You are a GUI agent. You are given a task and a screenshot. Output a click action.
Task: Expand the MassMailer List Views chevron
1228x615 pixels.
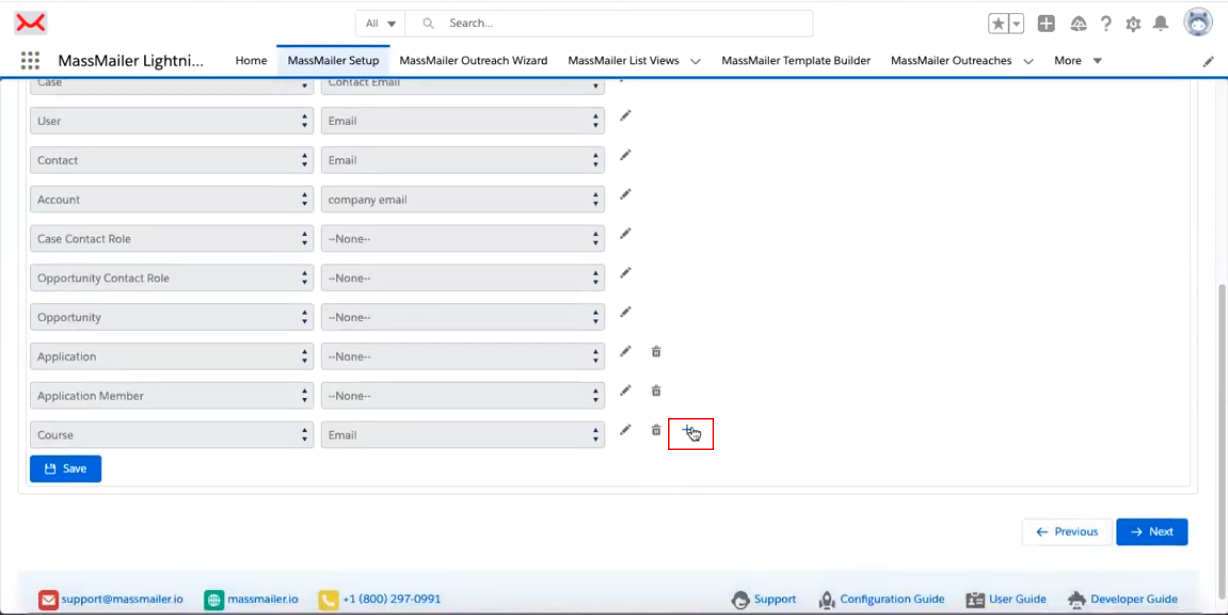(x=696, y=61)
